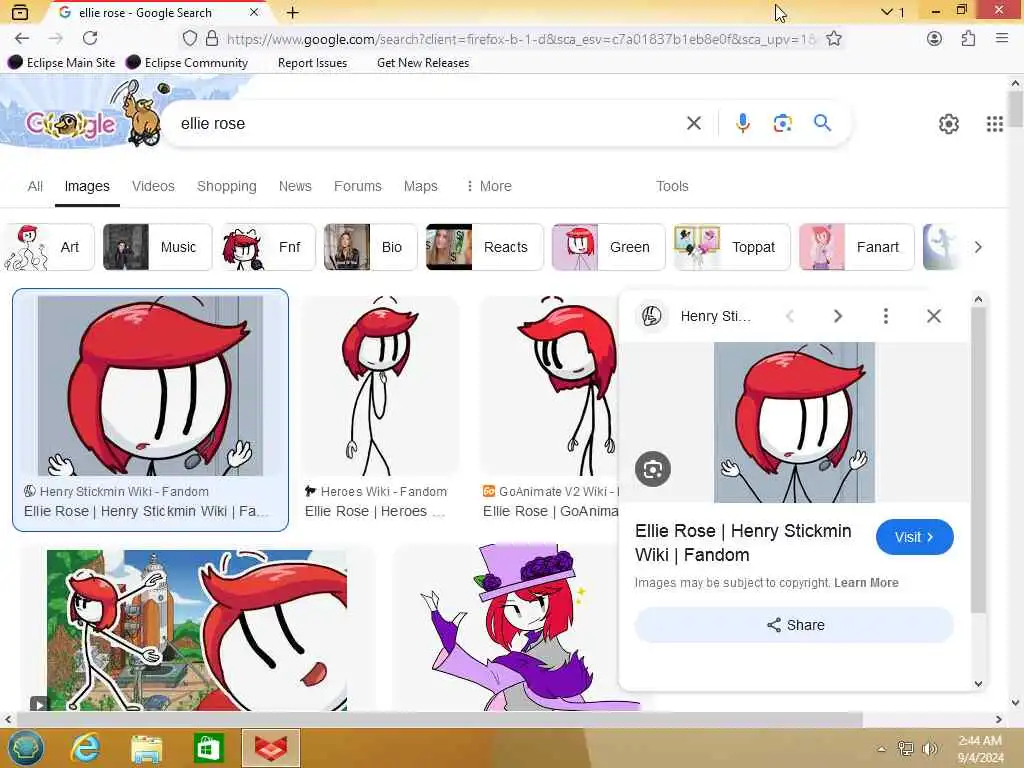Filter images by Green chip

(609, 247)
